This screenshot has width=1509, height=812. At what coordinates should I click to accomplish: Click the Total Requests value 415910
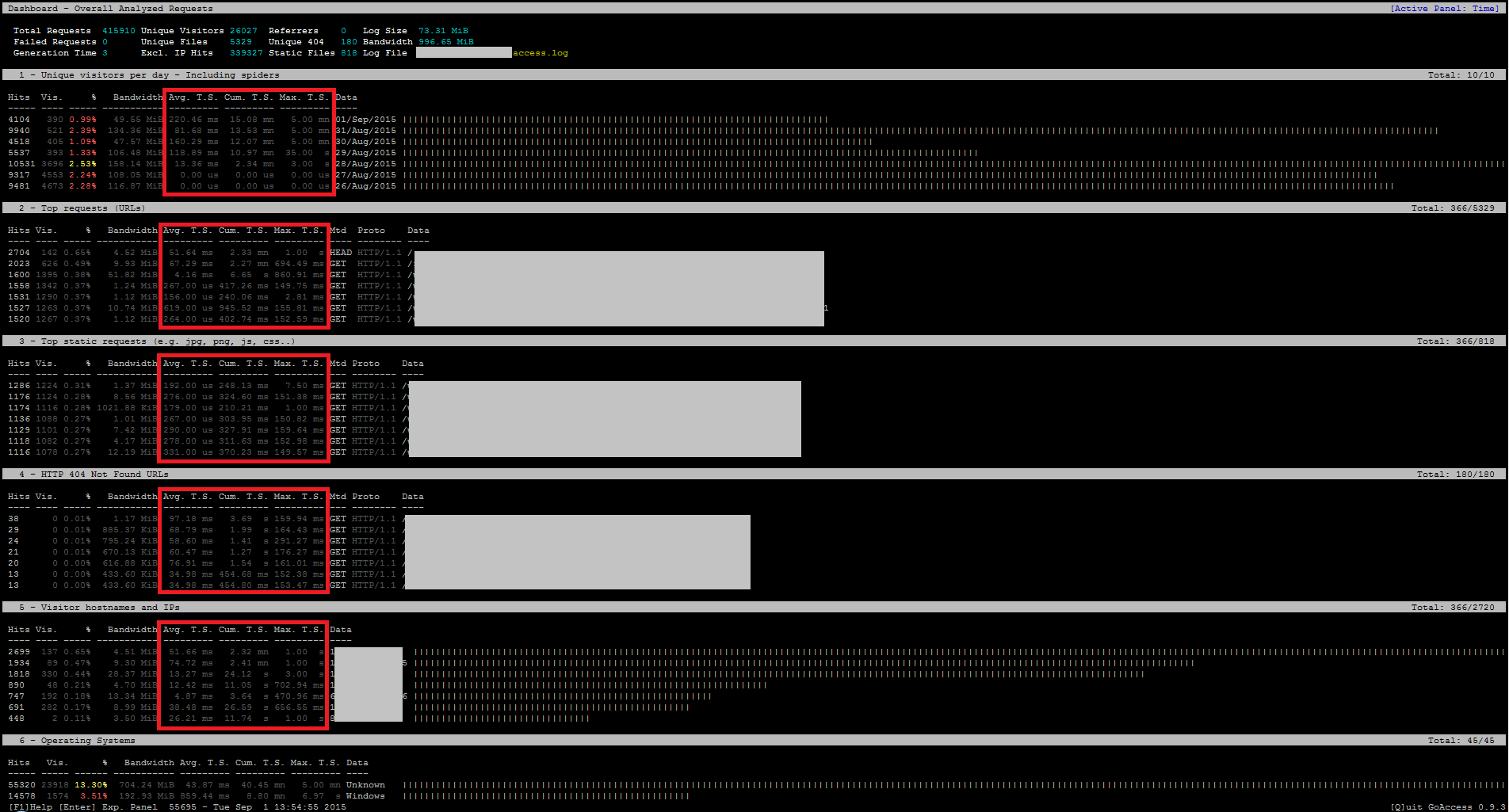pos(119,31)
